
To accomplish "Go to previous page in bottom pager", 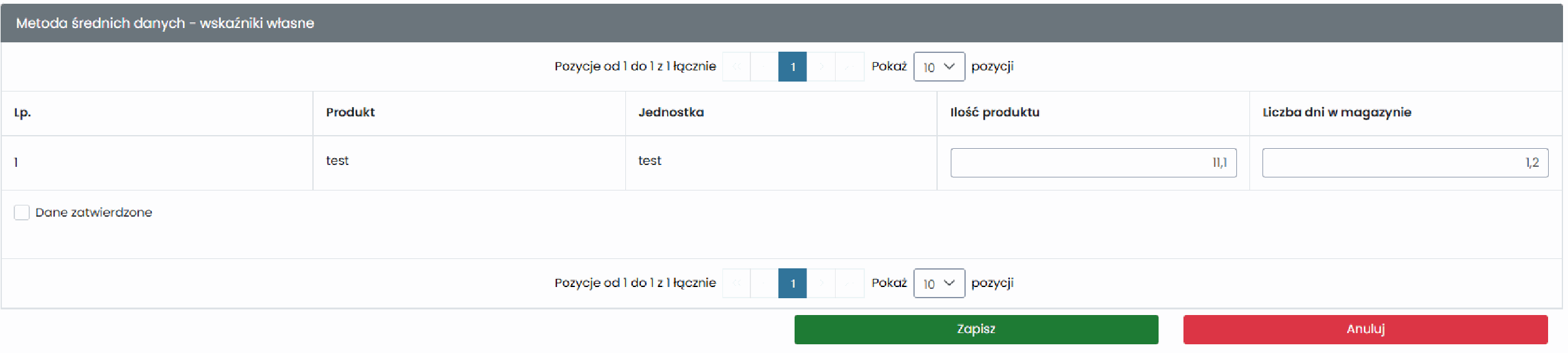I will click(764, 283).
